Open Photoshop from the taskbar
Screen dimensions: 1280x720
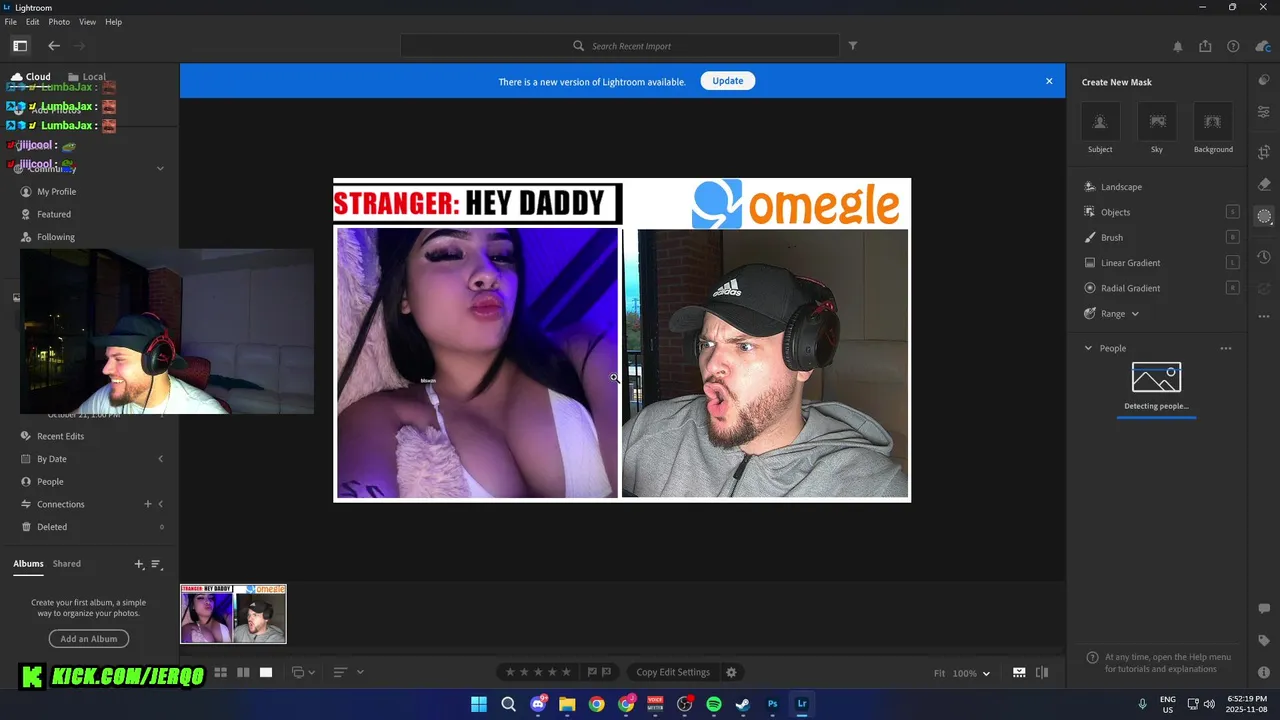click(772, 704)
